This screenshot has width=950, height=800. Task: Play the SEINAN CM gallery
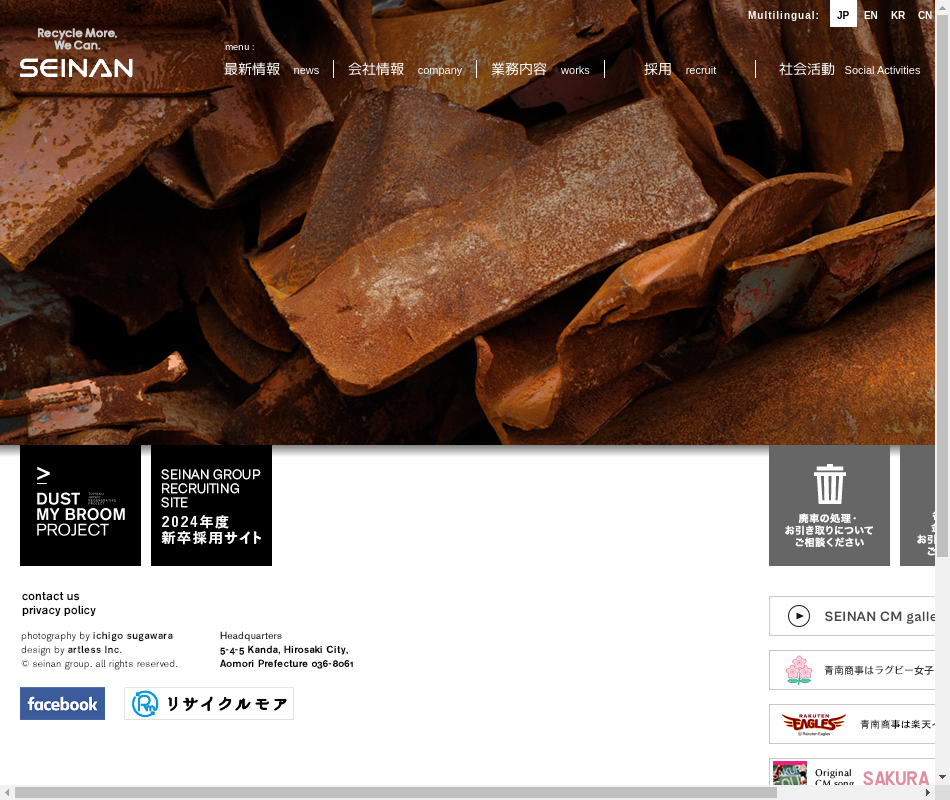click(852, 616)
